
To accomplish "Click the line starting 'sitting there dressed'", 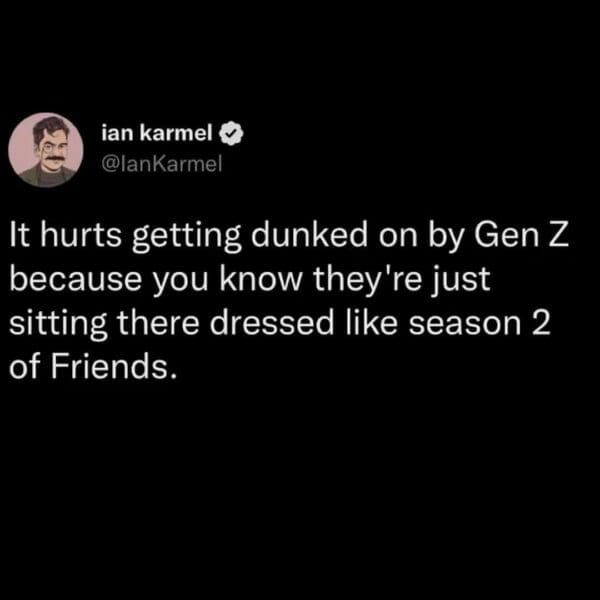I will pyautogui.click(x=280, y=323).
